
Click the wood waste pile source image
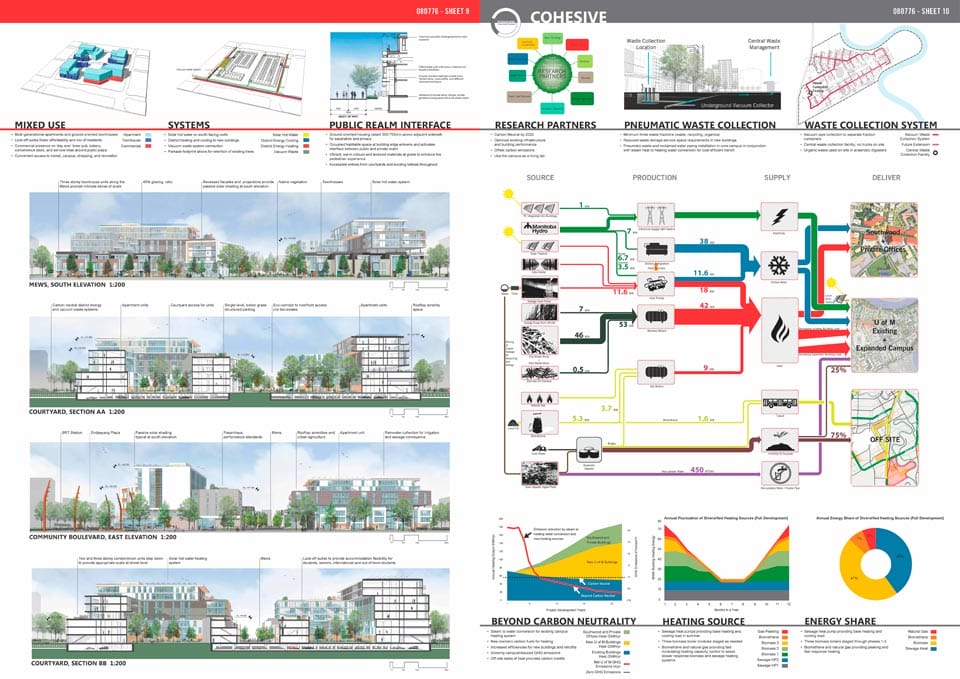(x=539, y=342)
